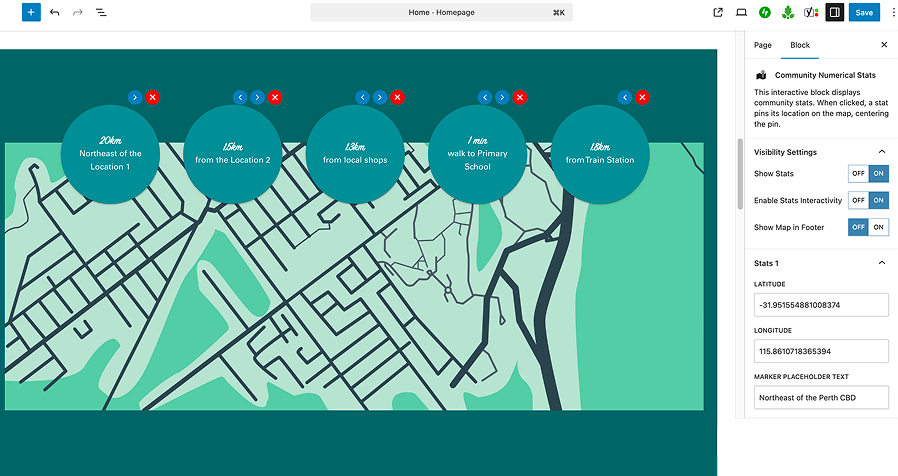Delete the local shops stat

click(x=397, y=97)
